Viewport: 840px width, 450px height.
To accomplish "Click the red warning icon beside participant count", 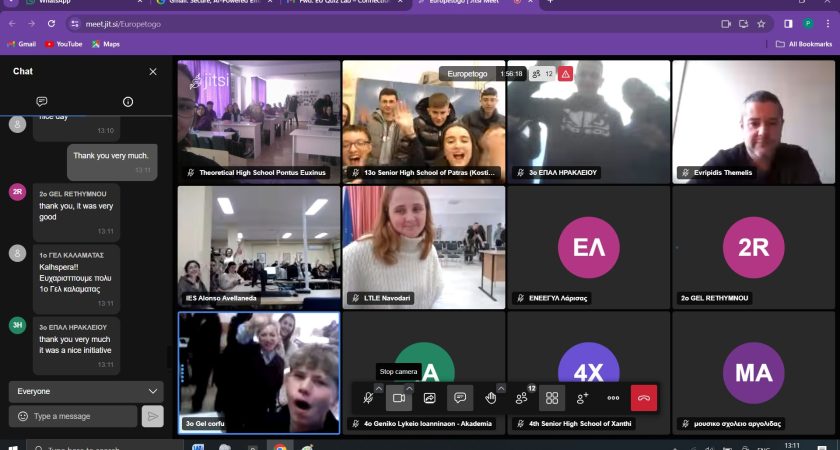I will 565,74.
